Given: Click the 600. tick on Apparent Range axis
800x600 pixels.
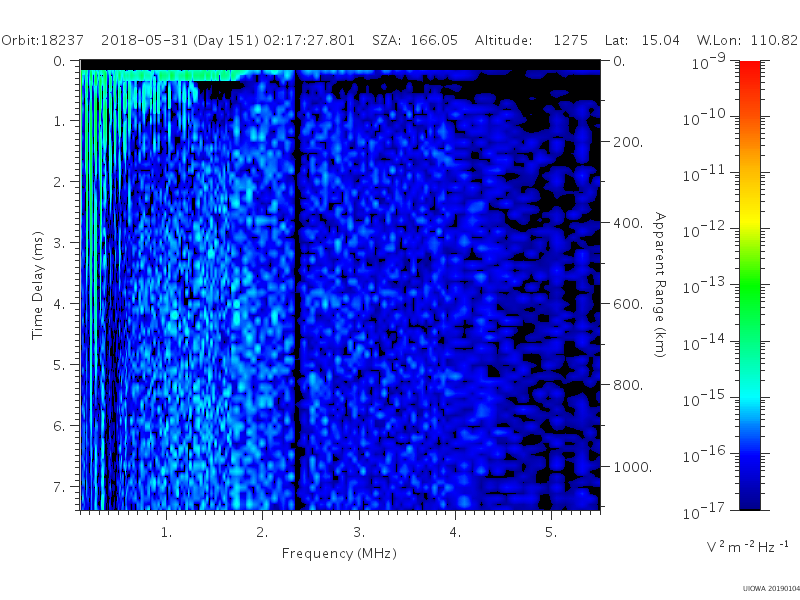Looking at the screenshot, I should pos(628,304).
